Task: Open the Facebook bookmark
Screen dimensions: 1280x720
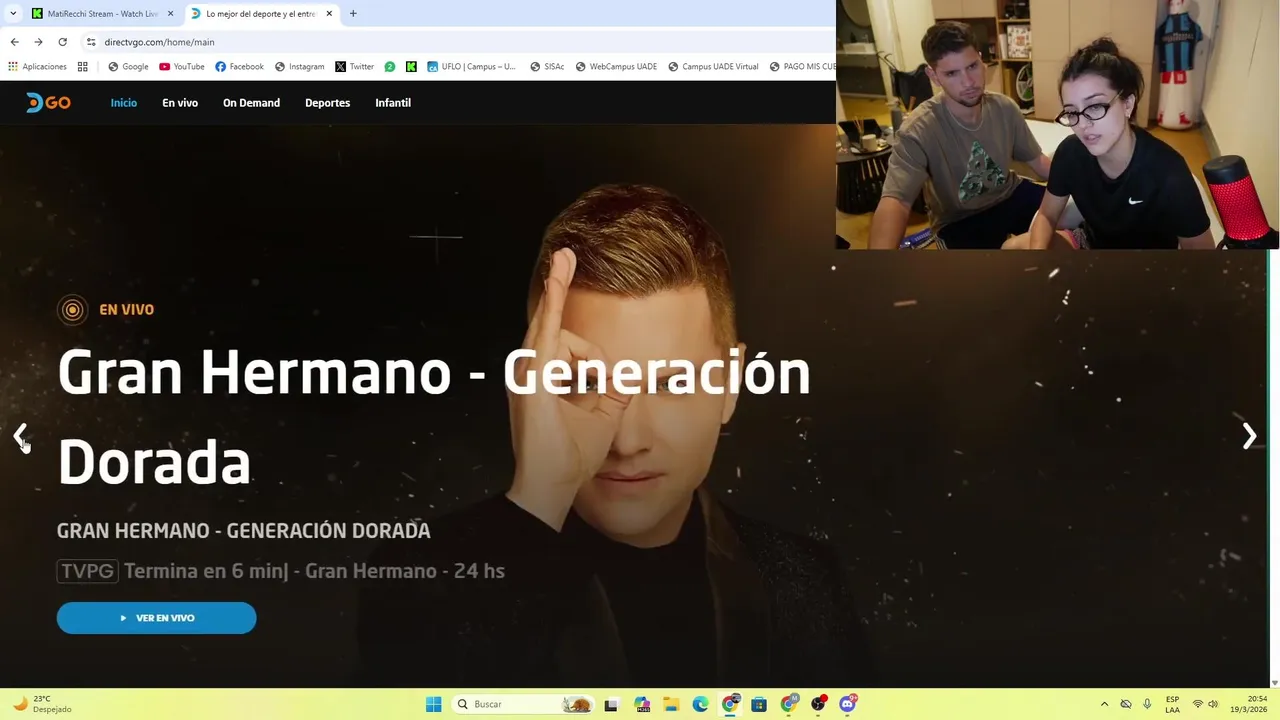Action: (x=239, y=67)
